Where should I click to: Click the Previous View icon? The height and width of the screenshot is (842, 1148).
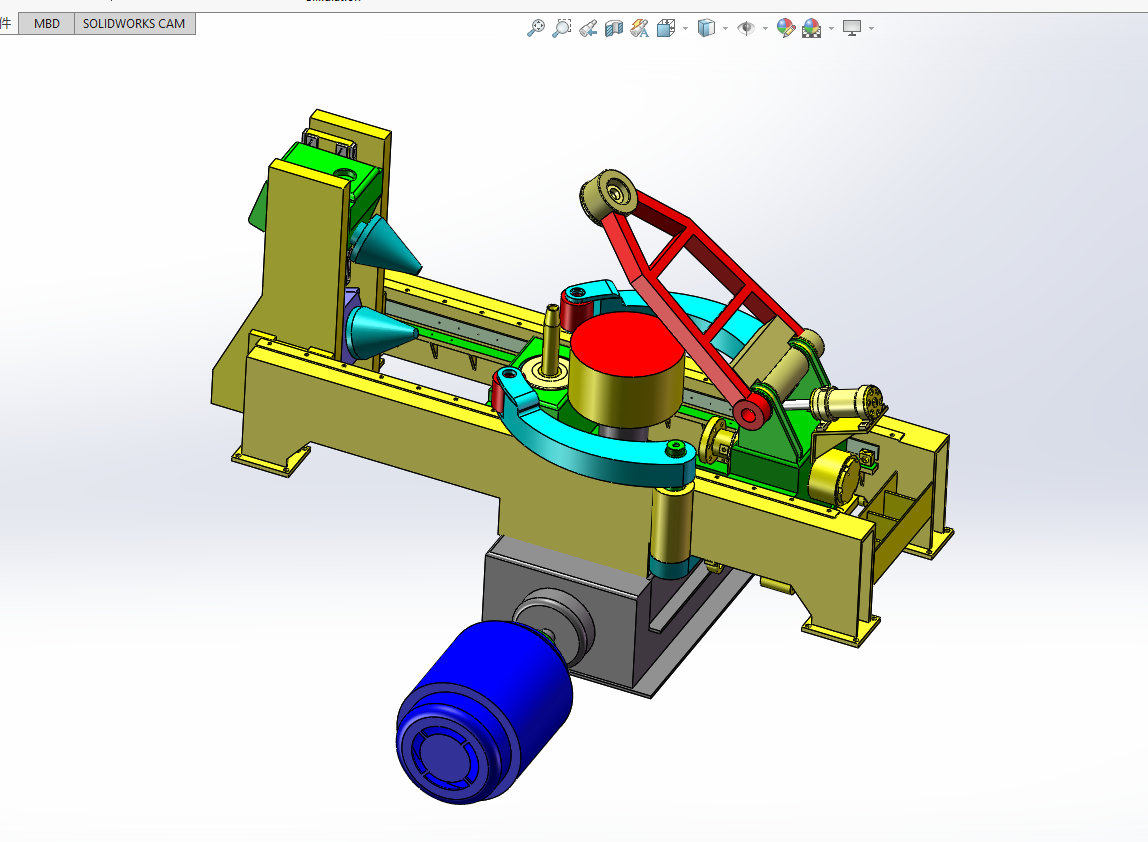pos(587,29)
